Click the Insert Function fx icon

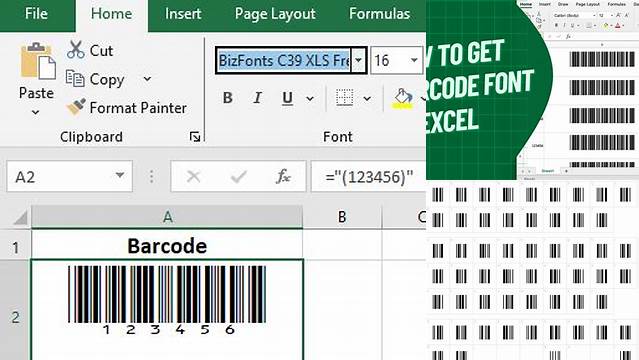pyautogui.click(x=283, y=177)
